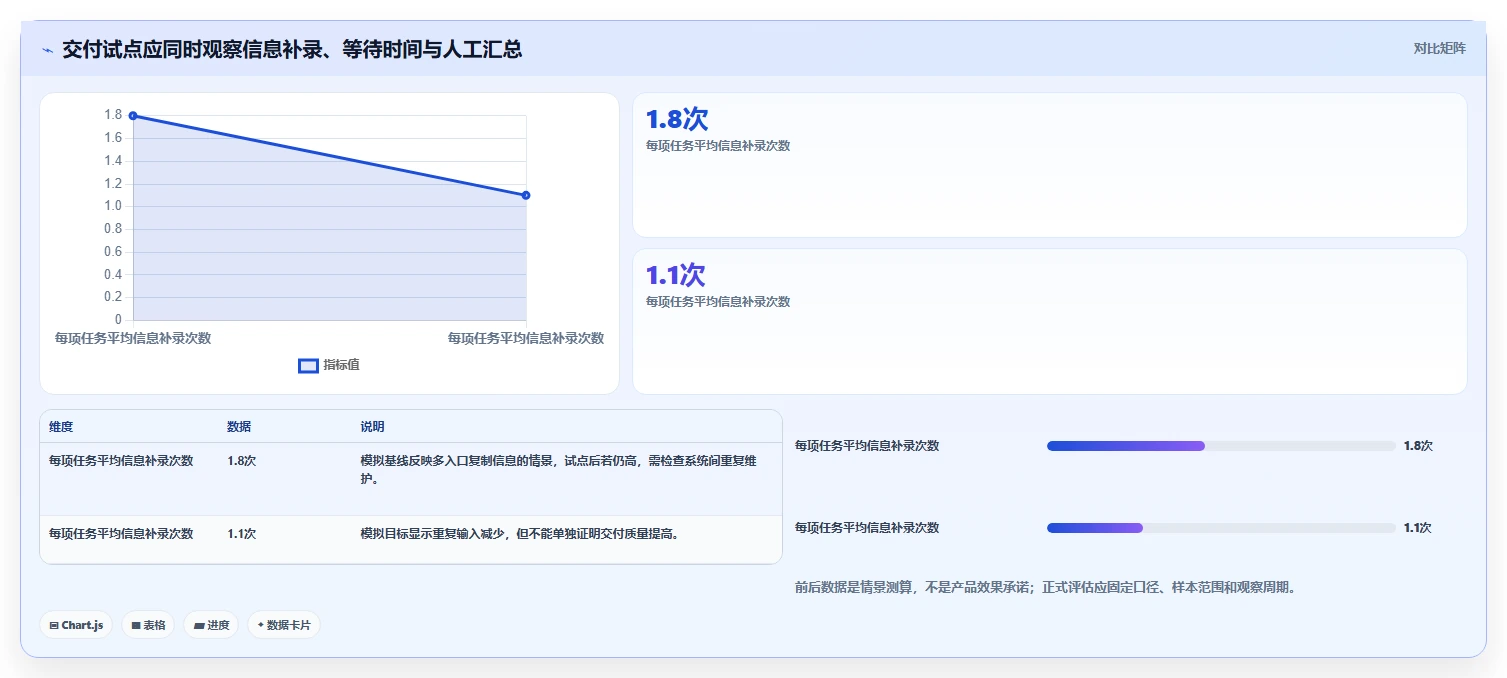
Task: Click the 表格 tag chip
Action: pos(149,625)
